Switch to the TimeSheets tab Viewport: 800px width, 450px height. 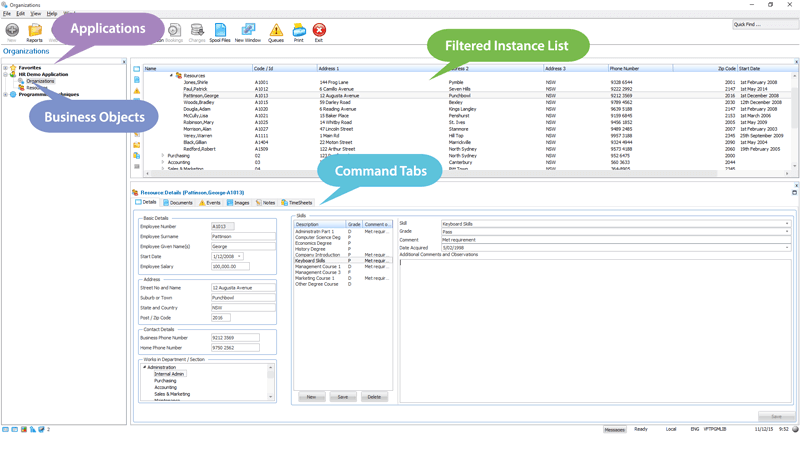coord(297,203)
